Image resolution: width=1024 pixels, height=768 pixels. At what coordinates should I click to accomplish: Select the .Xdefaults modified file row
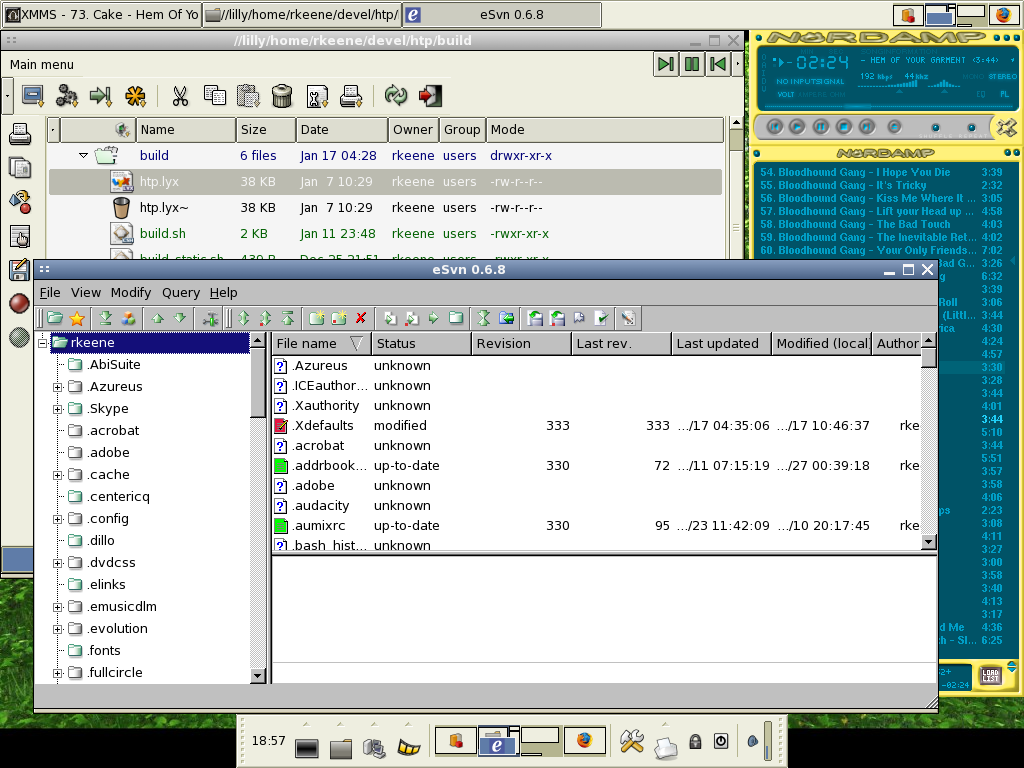pos(596,426)
